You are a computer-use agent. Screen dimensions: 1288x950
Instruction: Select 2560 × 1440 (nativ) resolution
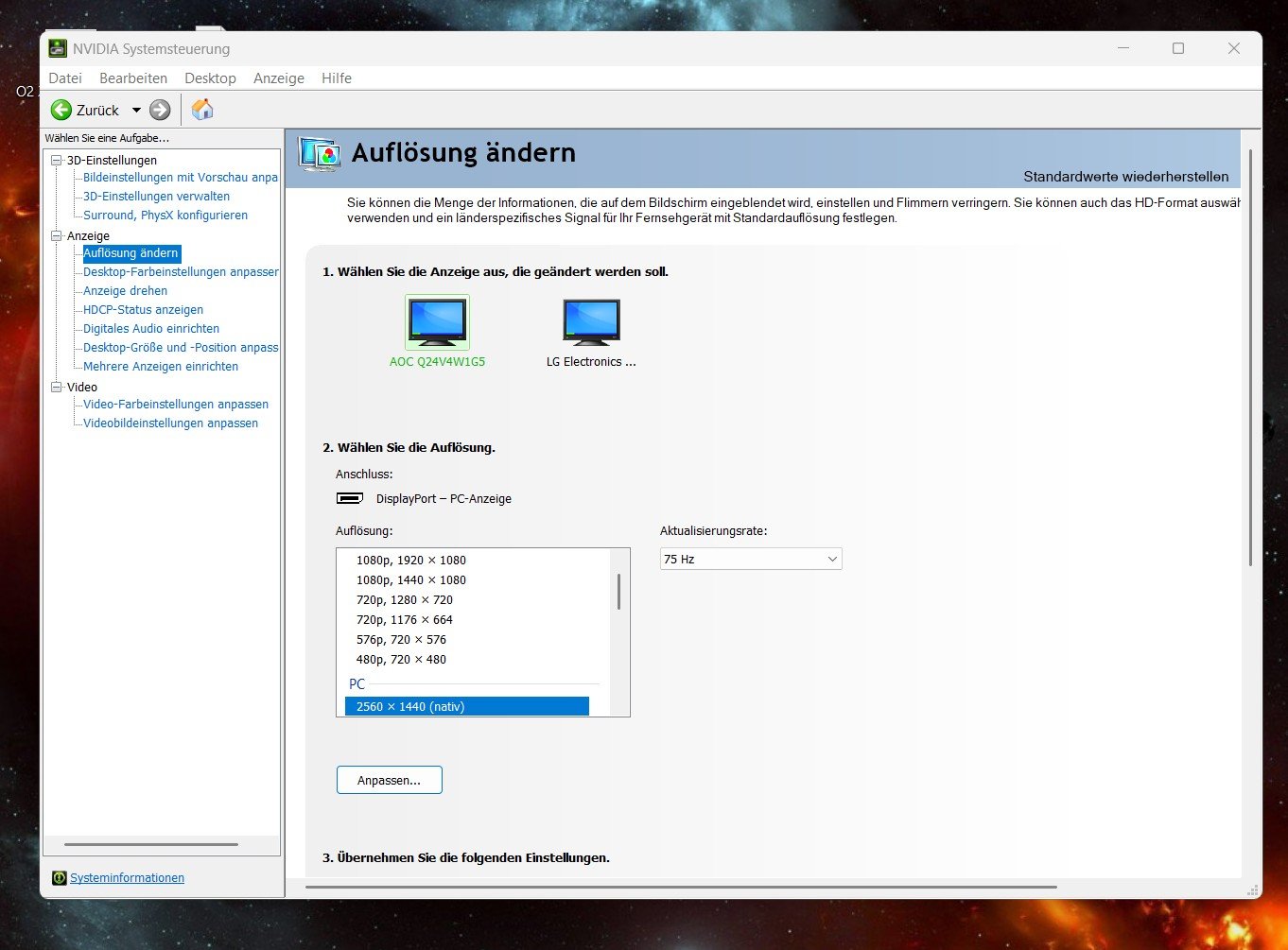coord(467,706)
